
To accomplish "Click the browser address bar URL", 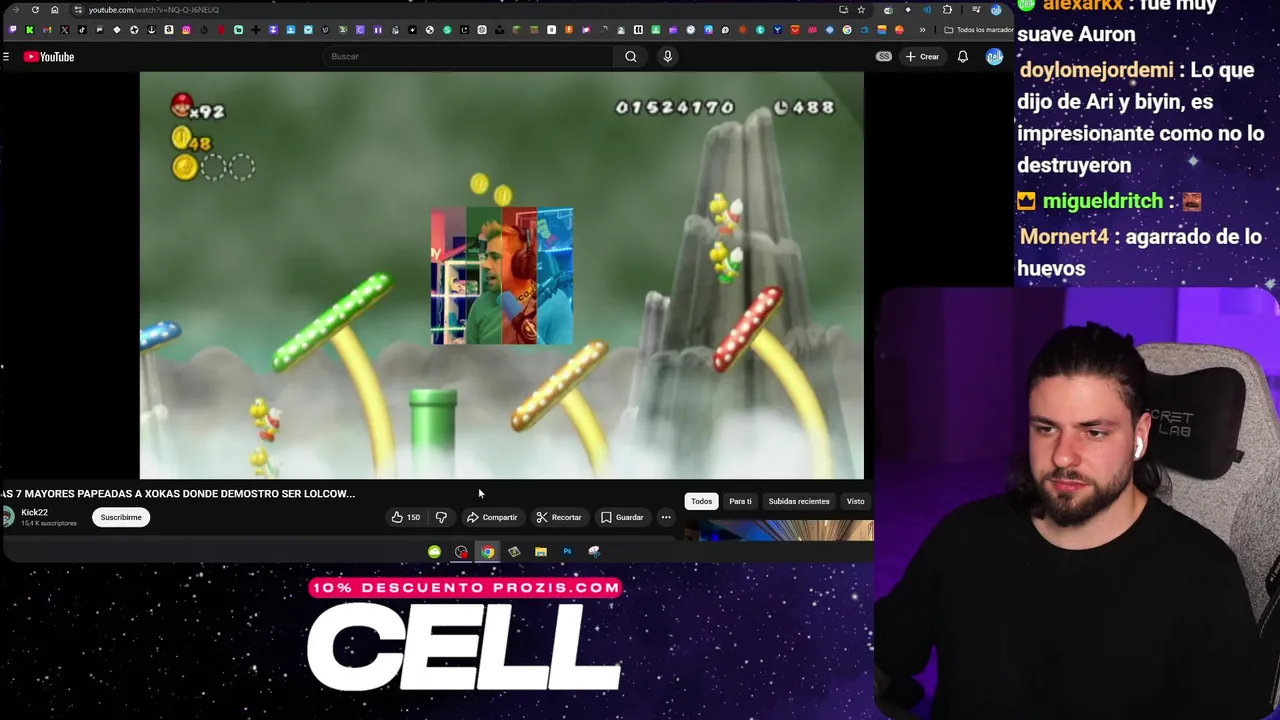I will [x=153, y=10].
